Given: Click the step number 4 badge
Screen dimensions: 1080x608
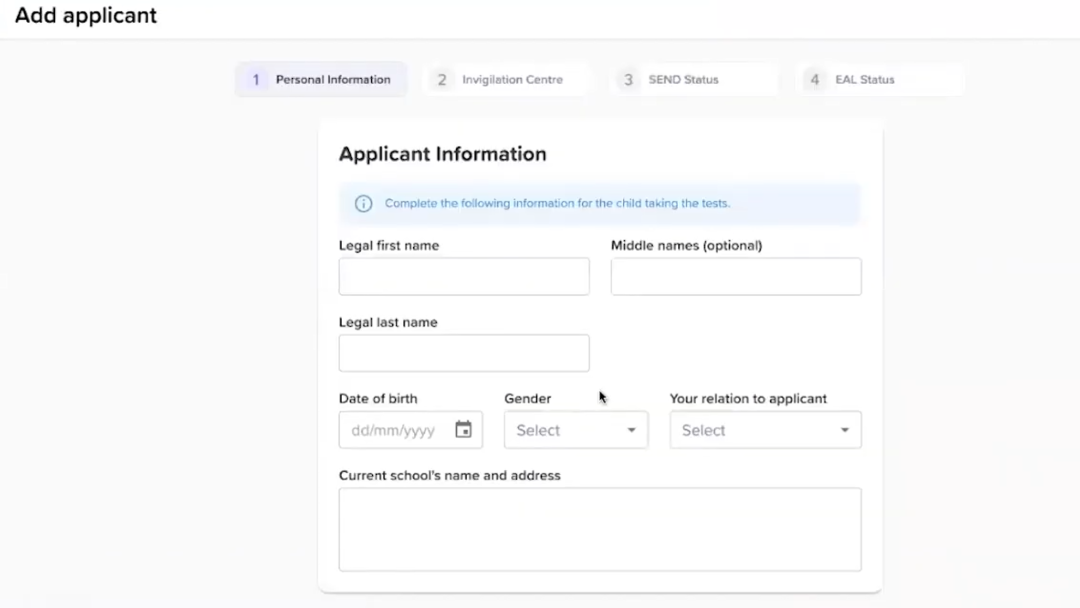Looking at the screenshot, I should point(815,80).
